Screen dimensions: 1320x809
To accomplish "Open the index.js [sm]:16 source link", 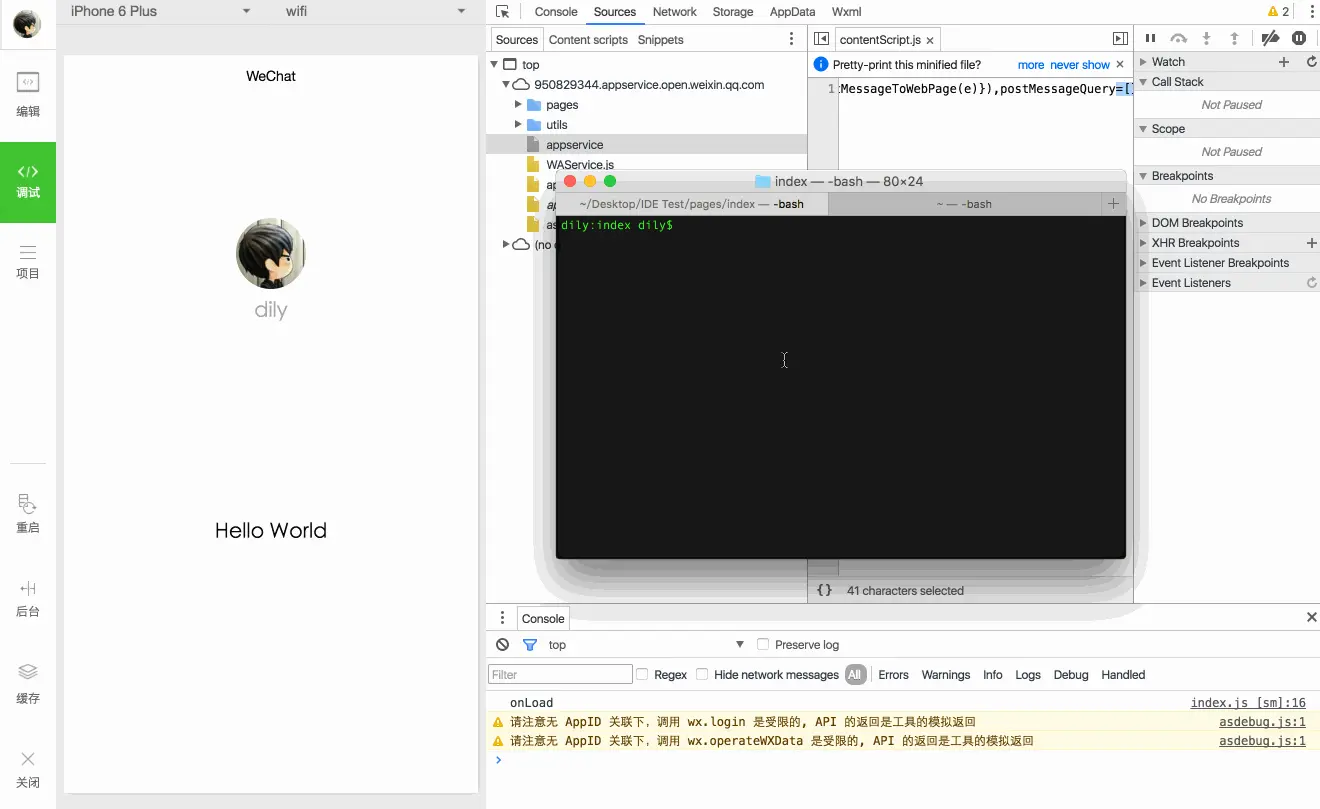I will (1248, 703).
